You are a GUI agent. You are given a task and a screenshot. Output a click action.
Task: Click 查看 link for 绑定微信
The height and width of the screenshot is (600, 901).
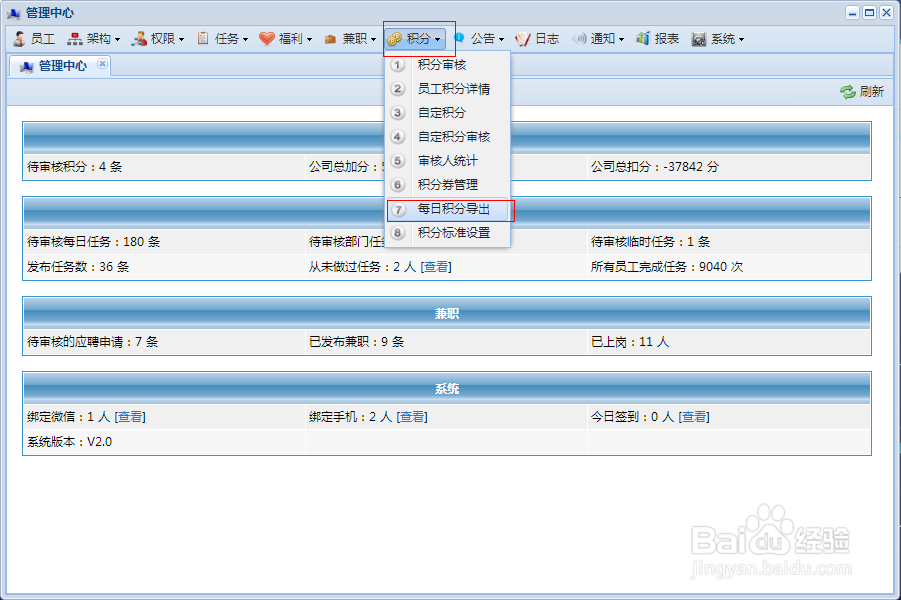pos(130,417)
